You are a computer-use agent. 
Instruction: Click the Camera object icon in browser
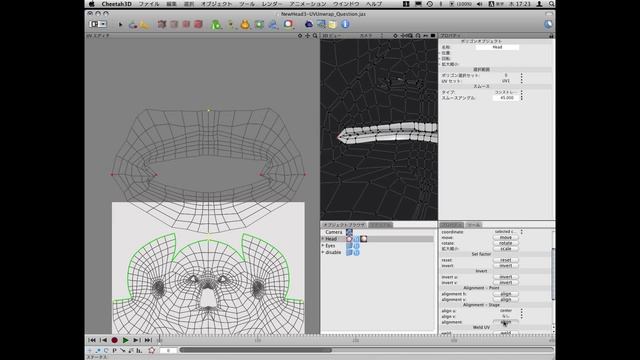[x=349, y=232]
